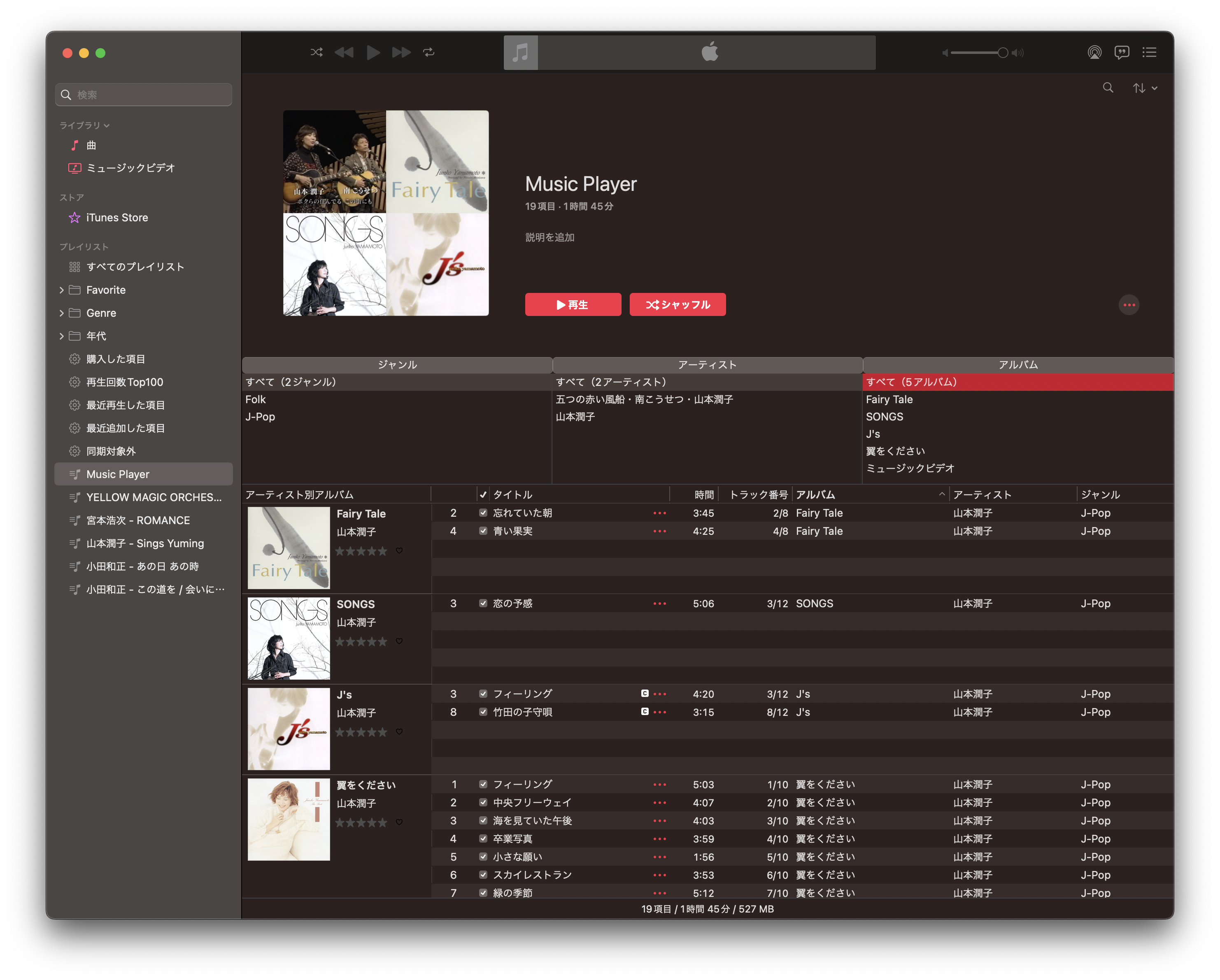This screenshot has width=1220, height=980.
Task: Select iTunes Store in sidebar
Action: pyautogui.click(x=116, y=218)
